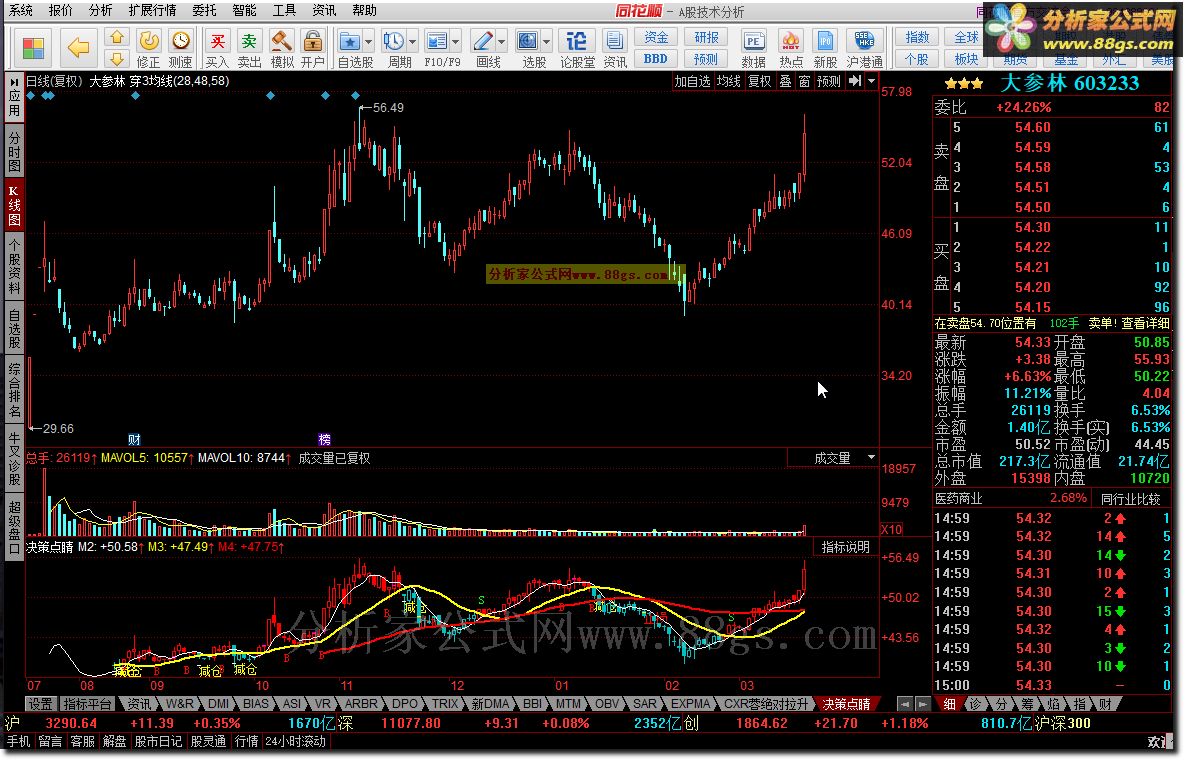The width and height of the screenshot is (1185, 760).
Task: Click the BBD toolbar button
Action: point(655,58)
